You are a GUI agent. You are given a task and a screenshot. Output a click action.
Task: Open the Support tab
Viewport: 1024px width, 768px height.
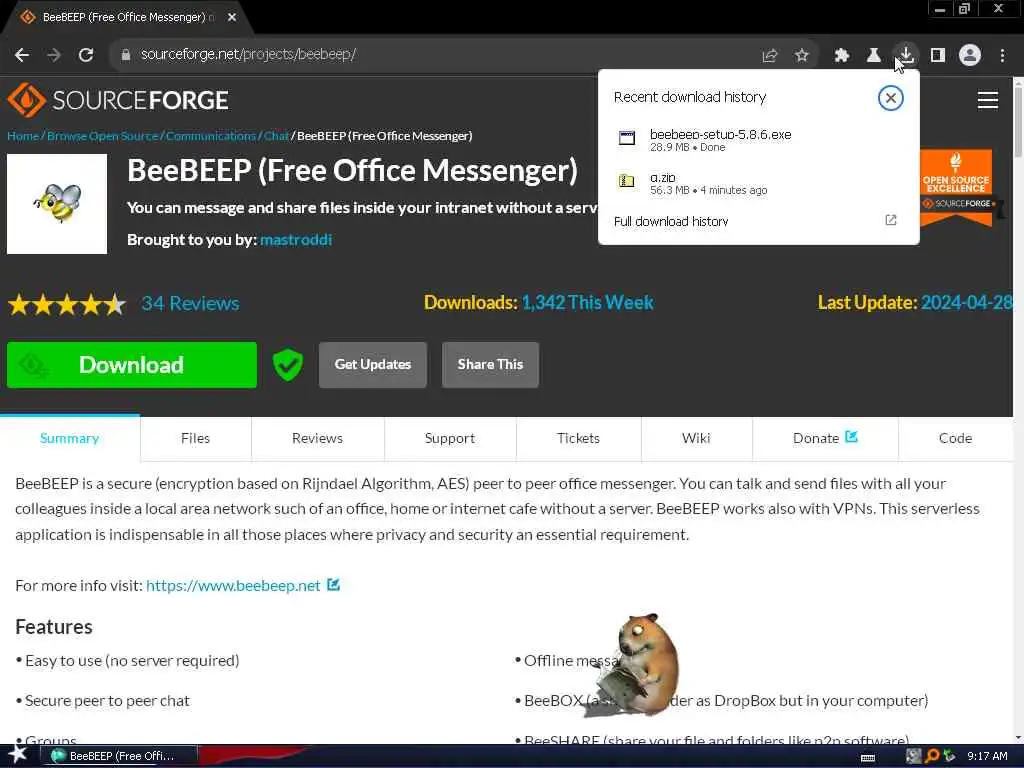point(450,438)
